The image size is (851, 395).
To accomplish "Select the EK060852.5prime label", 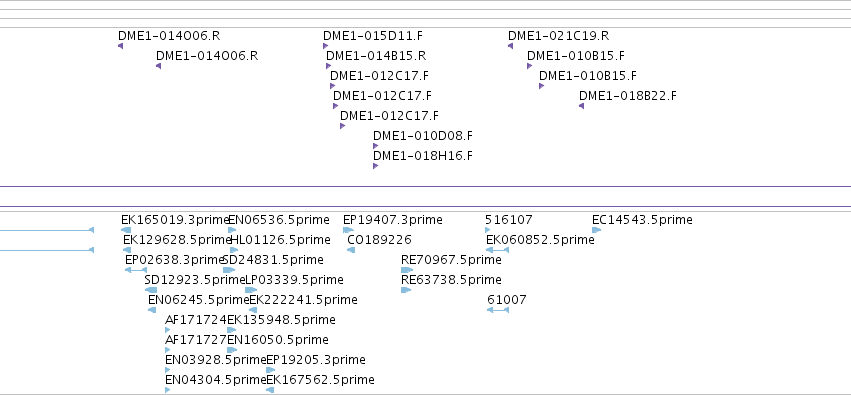I will tap(541, 240).
